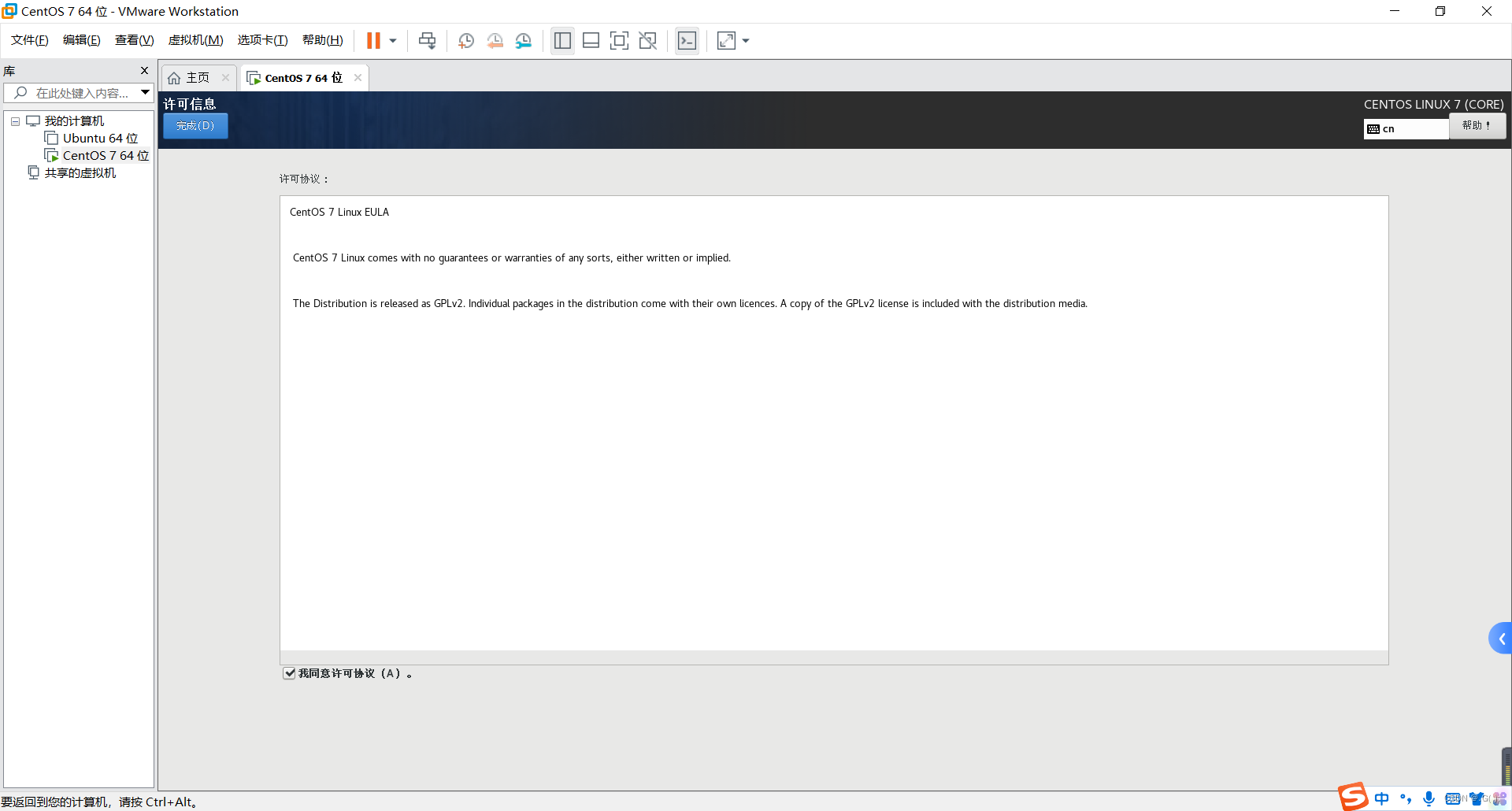
Task: Click the status bar Ctrl+Alt hint text
Action: pyautogui.click(x=99, y=802)
